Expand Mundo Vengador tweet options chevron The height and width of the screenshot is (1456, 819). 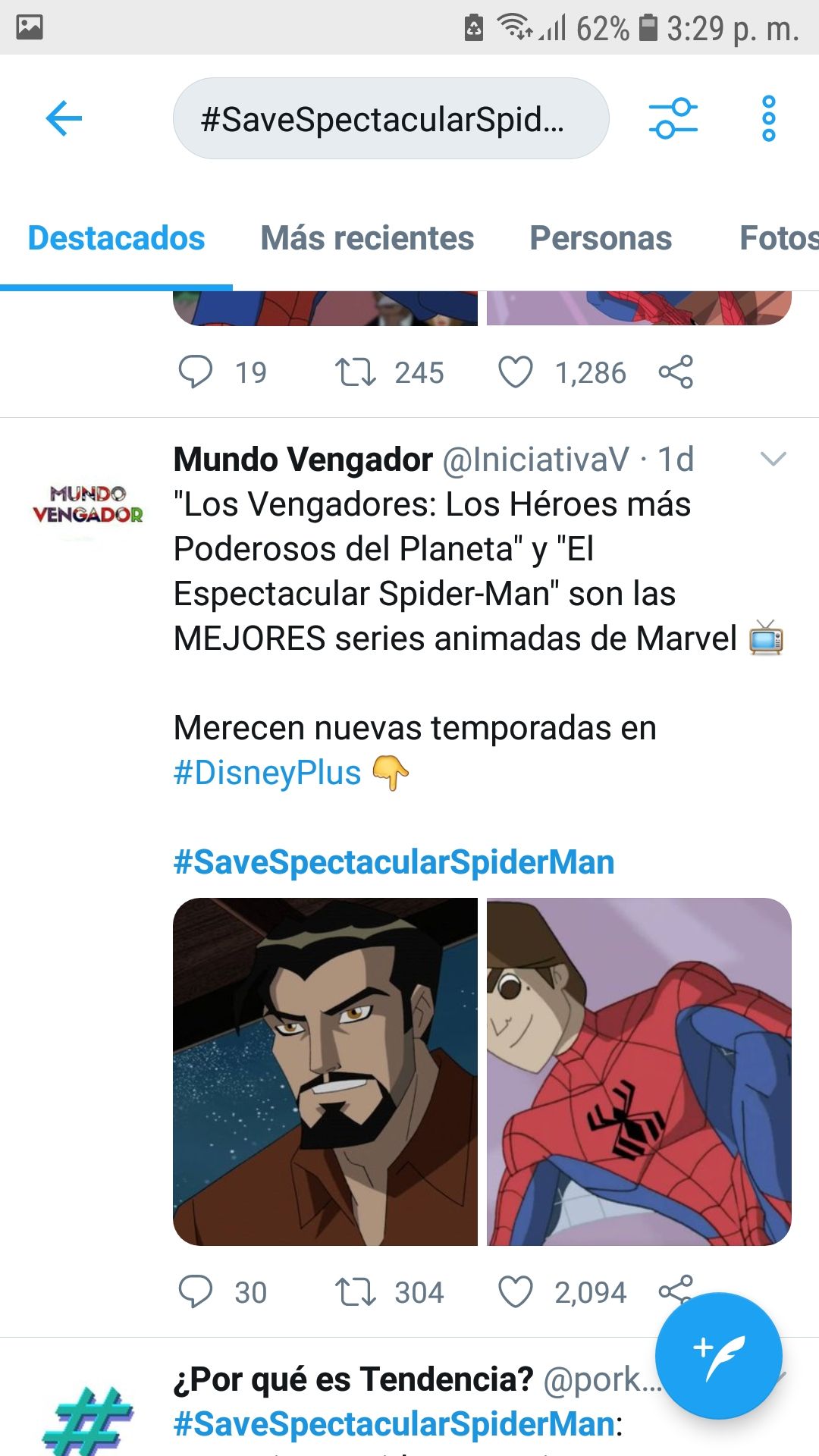click(773, 459)
